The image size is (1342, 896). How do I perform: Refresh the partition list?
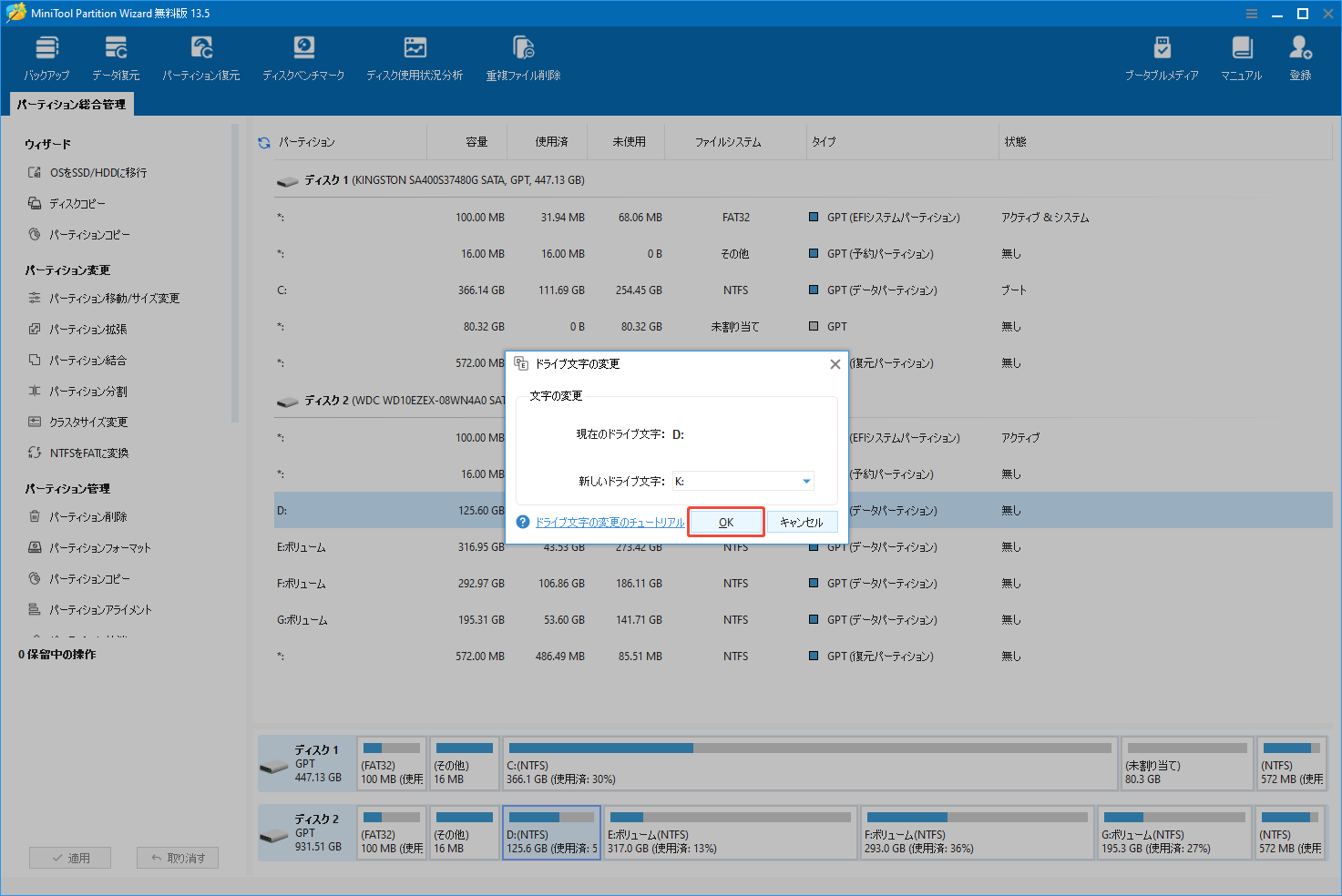click(263, 141)
